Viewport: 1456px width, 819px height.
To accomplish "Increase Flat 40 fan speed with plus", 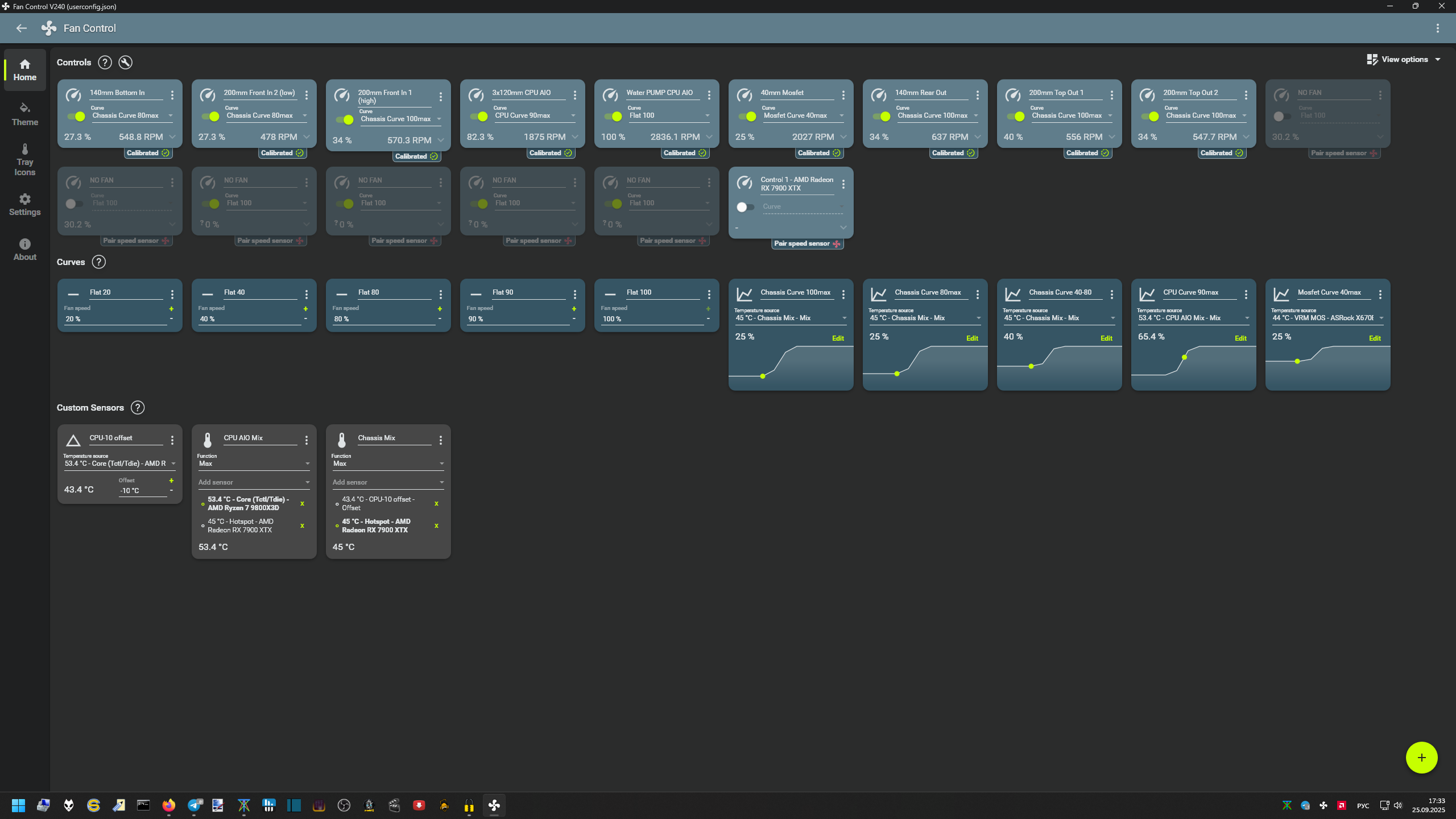I will (x=305, y=309).
